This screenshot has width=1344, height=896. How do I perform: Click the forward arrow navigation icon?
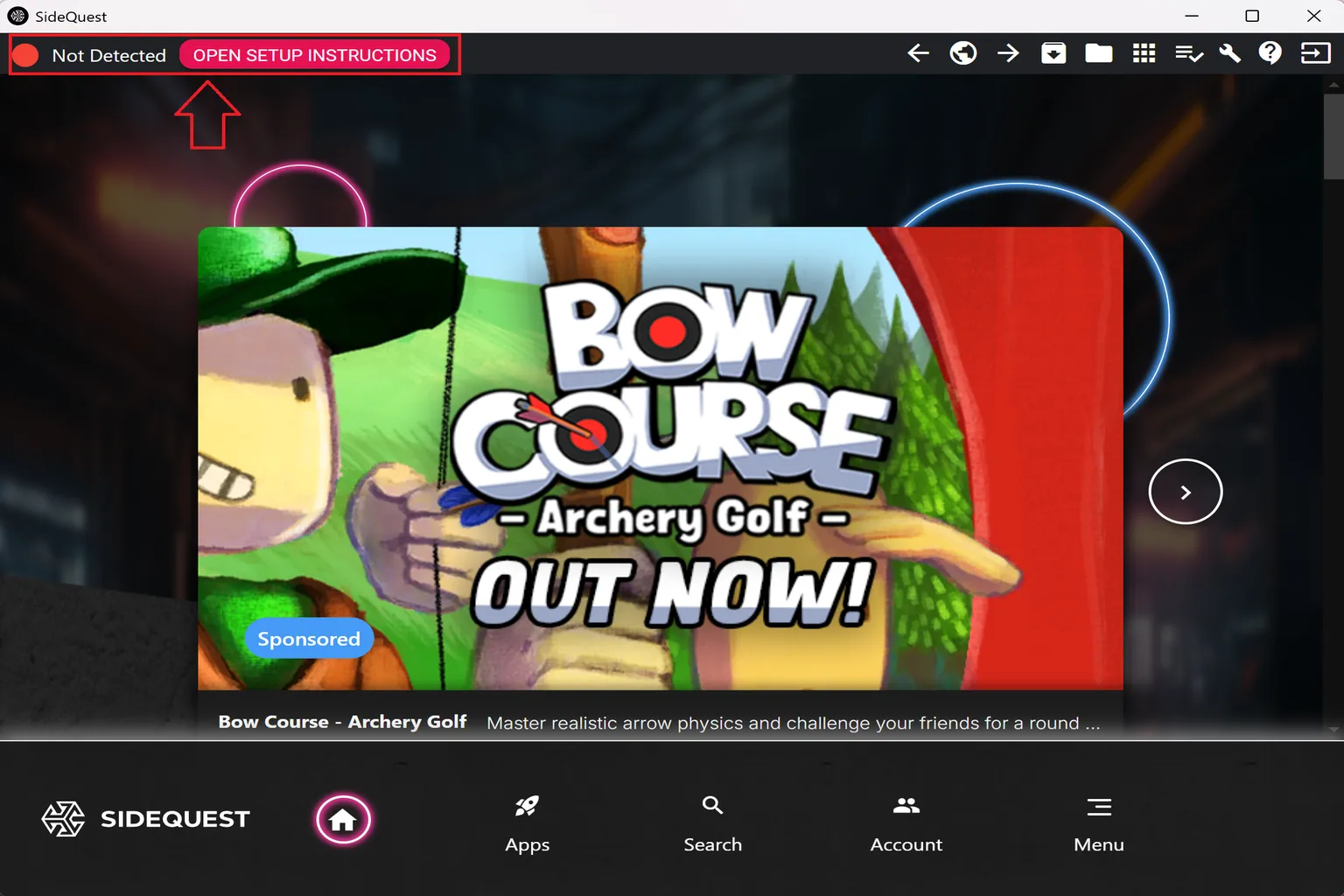pyautogui.click(x=1008, y=53)
